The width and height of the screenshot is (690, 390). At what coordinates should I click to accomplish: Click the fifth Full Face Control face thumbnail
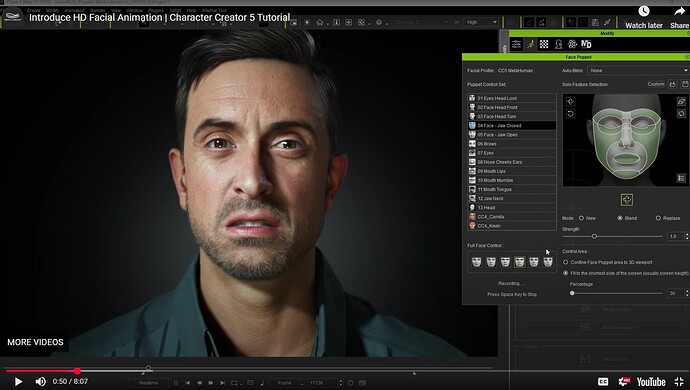pyautogui.click(x=534, y=262)
